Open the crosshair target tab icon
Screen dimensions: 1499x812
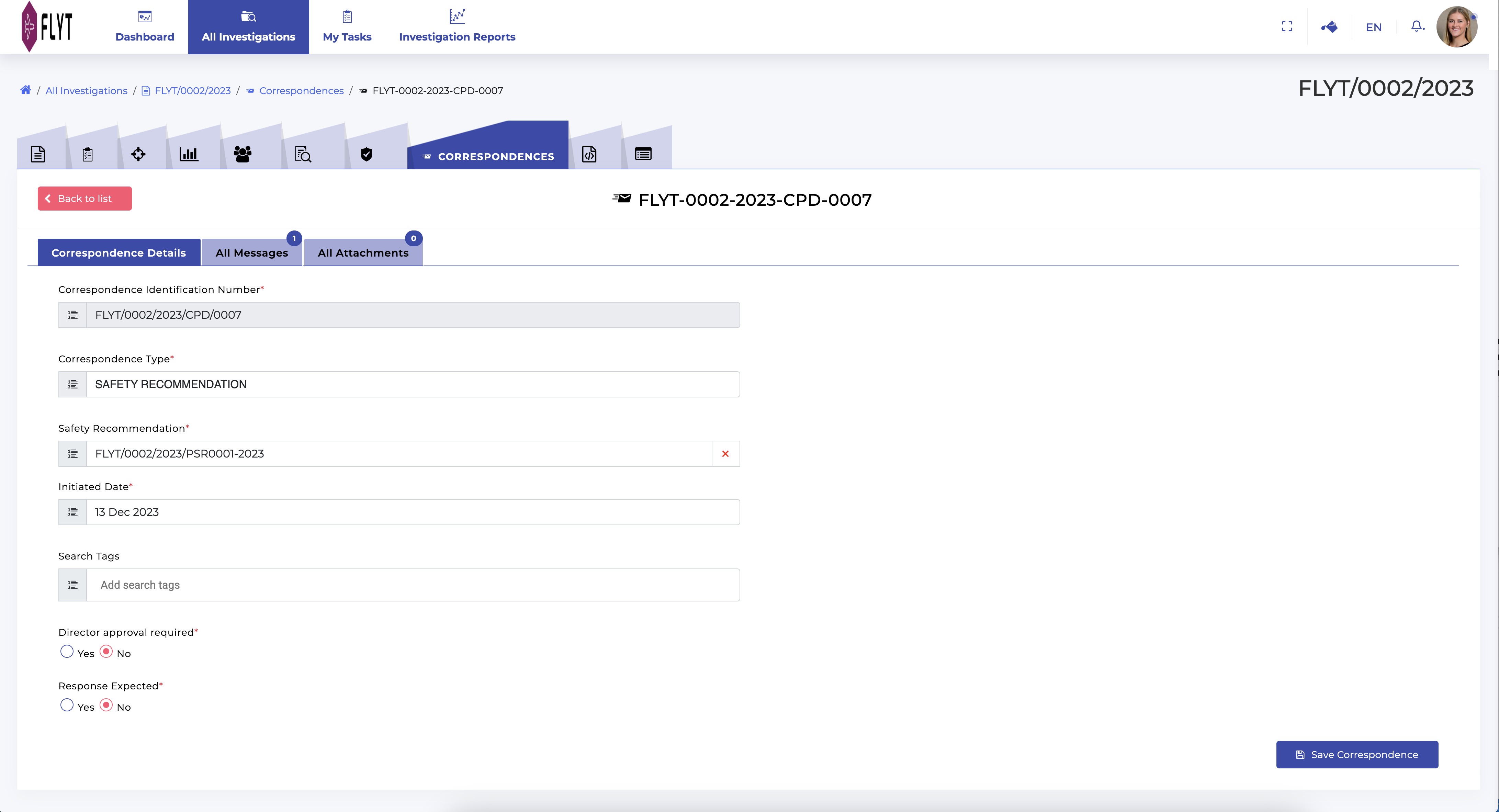pos(138,154)
